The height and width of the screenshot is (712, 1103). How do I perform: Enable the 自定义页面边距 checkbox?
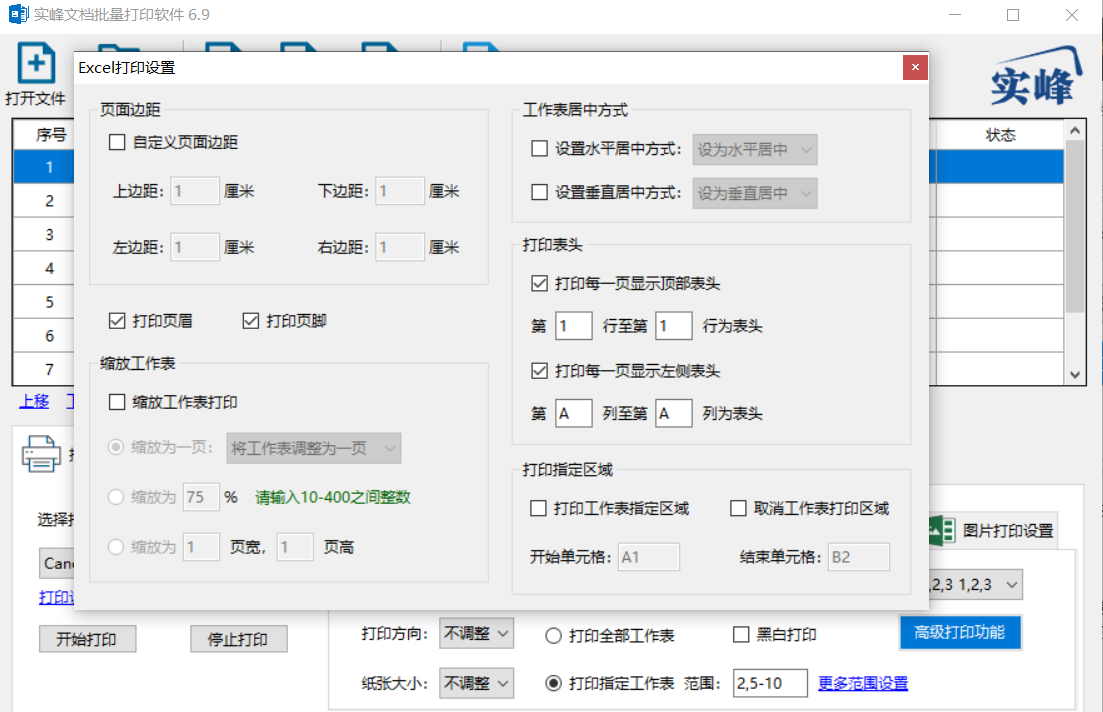coord(117,143)
